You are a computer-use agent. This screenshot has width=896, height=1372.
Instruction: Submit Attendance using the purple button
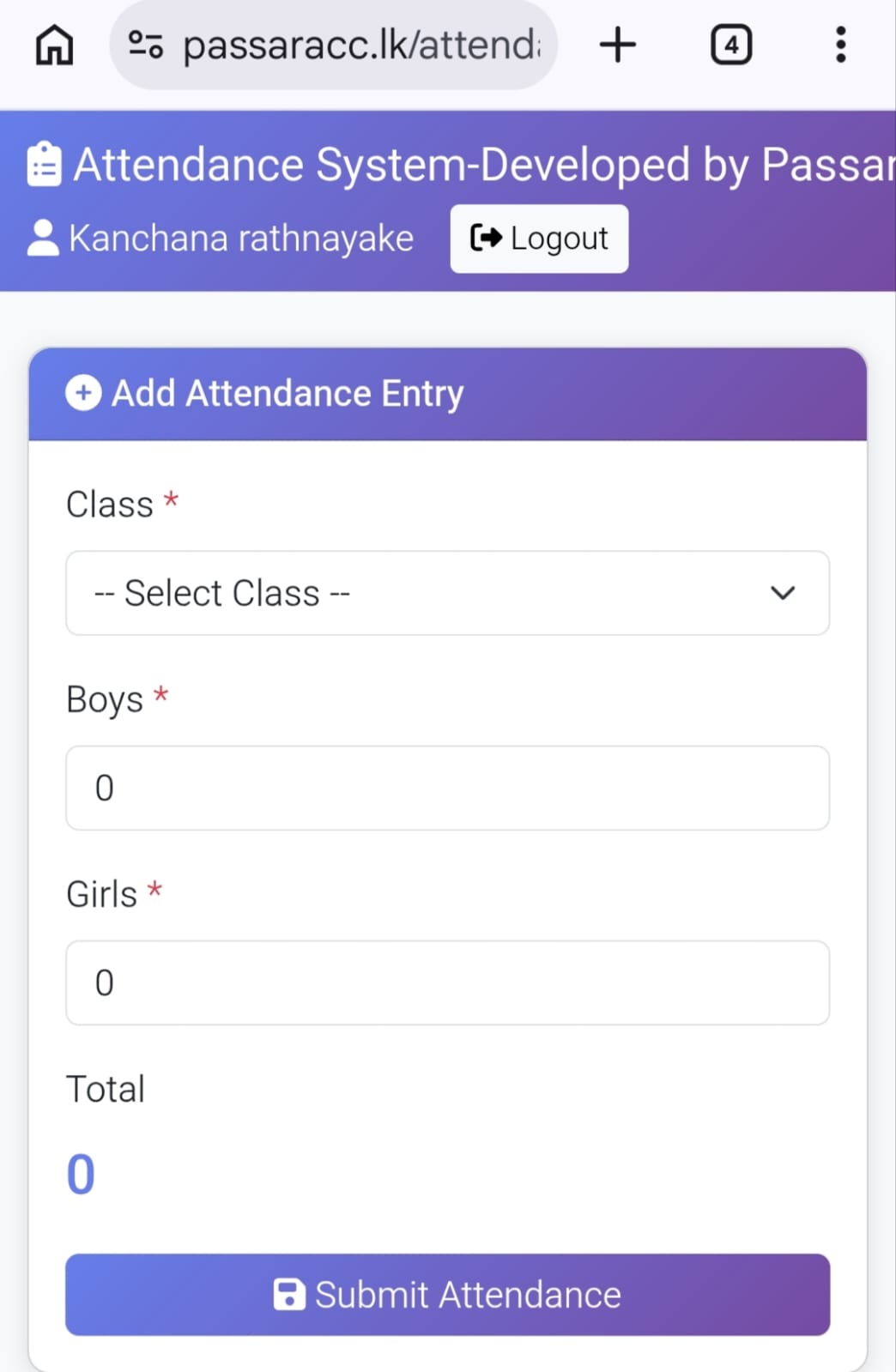447,1294
